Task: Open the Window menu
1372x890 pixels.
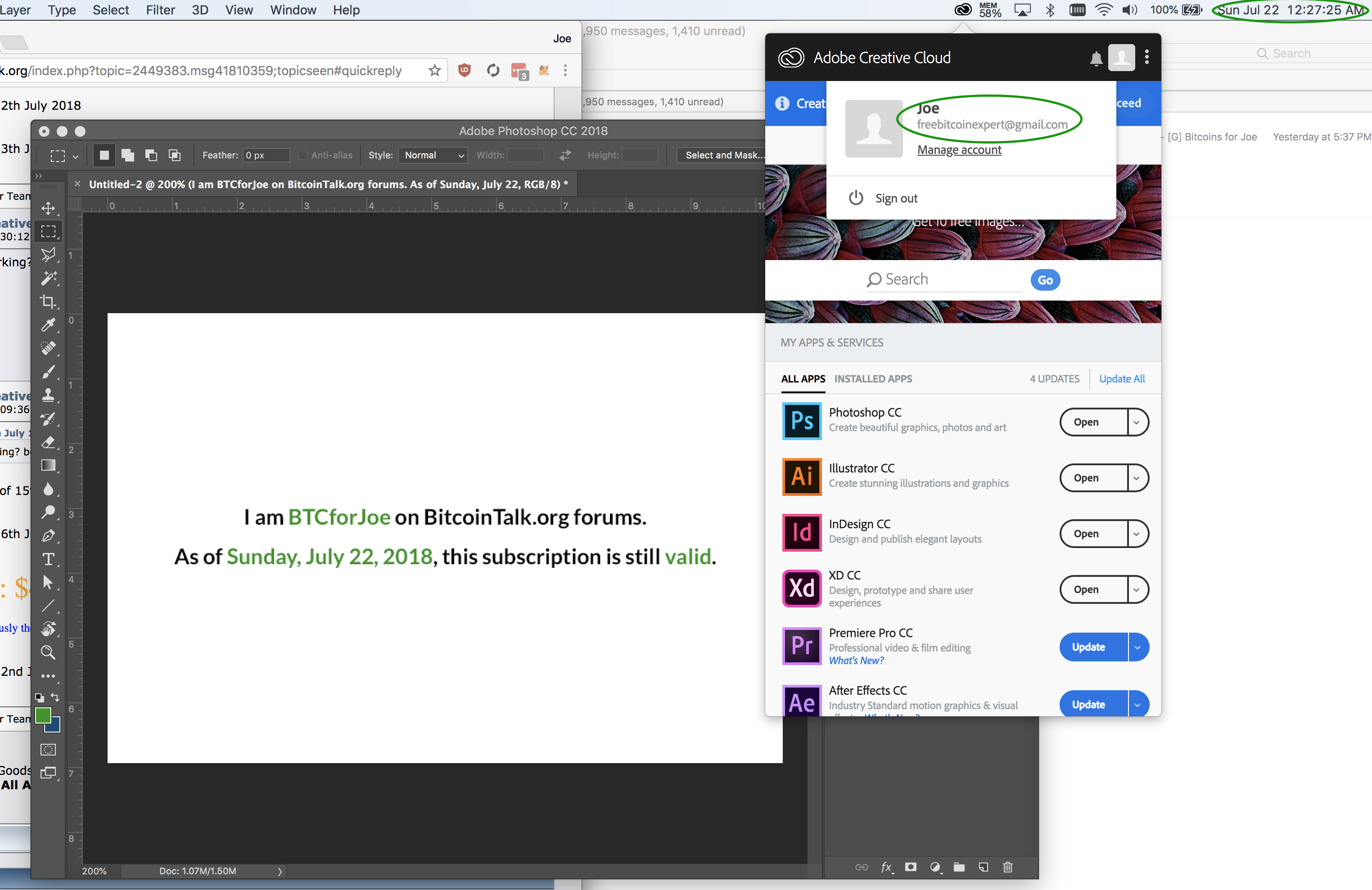Action: 293,10
